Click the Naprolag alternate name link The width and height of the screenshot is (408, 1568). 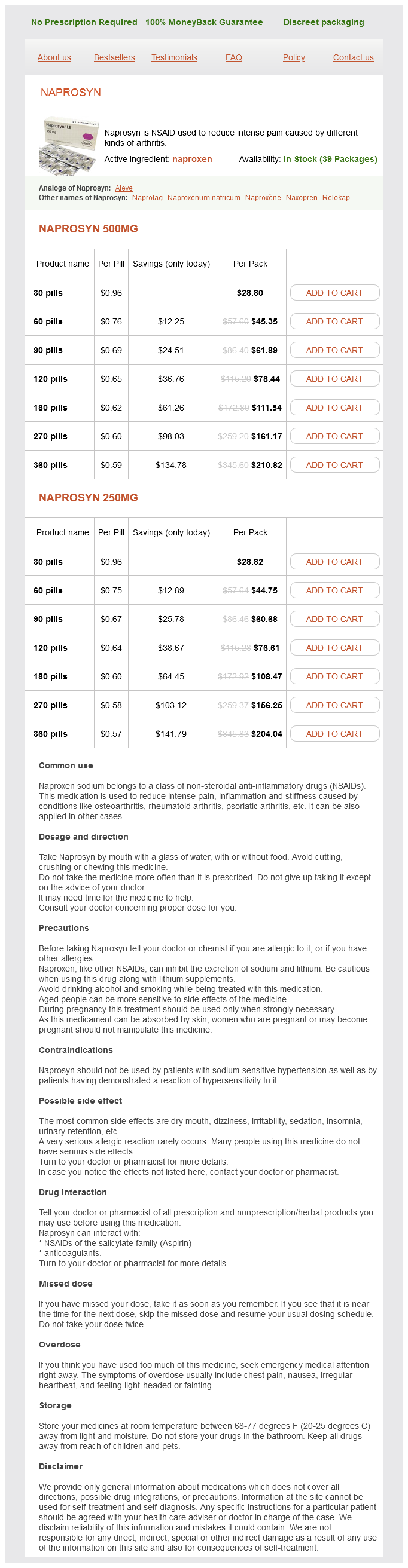(x=147, y=198)
